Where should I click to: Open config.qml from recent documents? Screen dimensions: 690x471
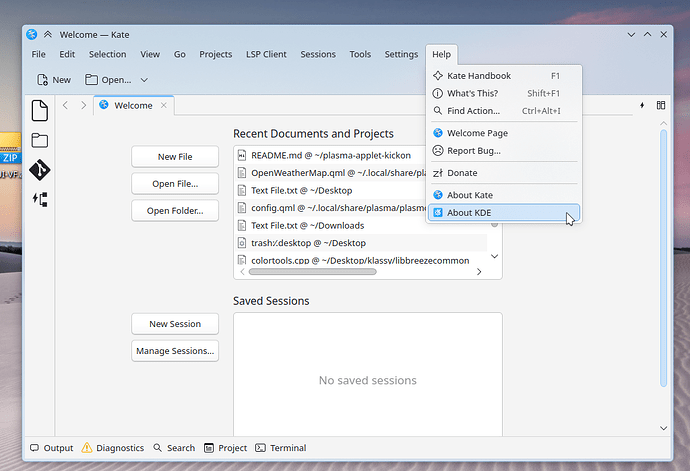(330, 208)
